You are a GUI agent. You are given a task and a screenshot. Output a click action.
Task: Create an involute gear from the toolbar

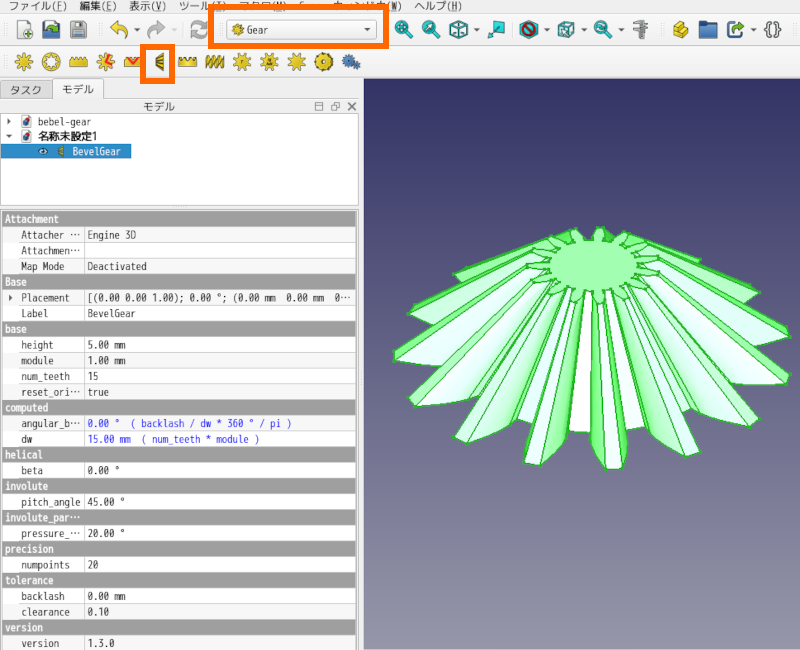(22, 62)
